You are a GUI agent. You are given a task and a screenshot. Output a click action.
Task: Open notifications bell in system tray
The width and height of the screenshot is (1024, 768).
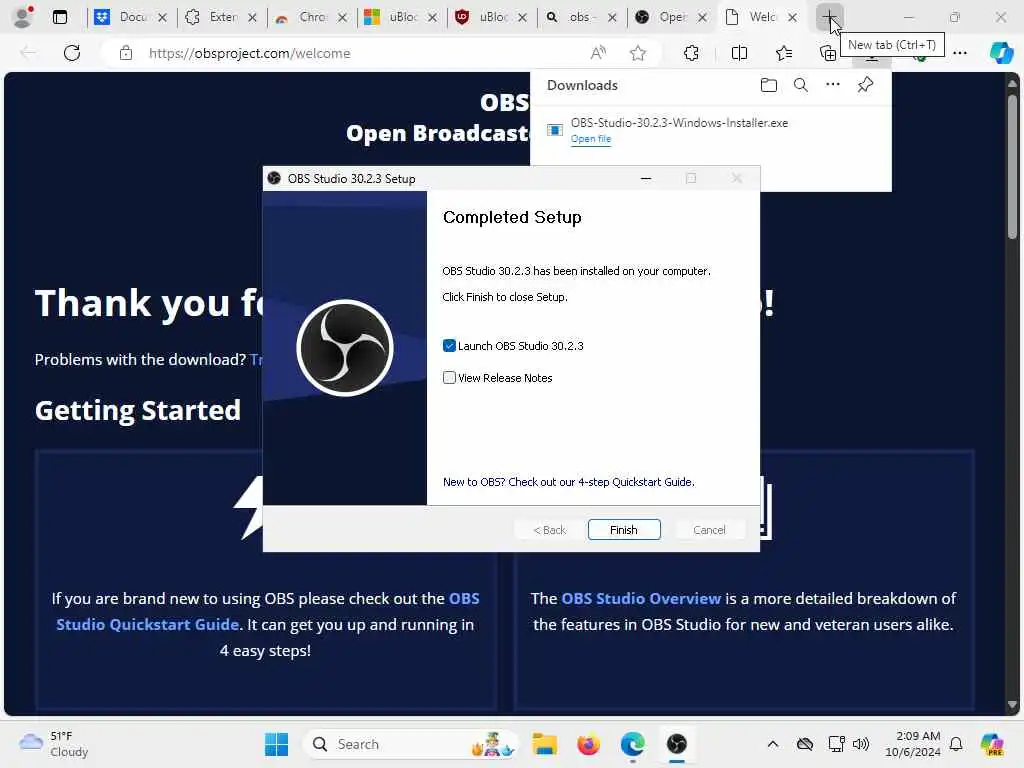(x=956, y=744)
